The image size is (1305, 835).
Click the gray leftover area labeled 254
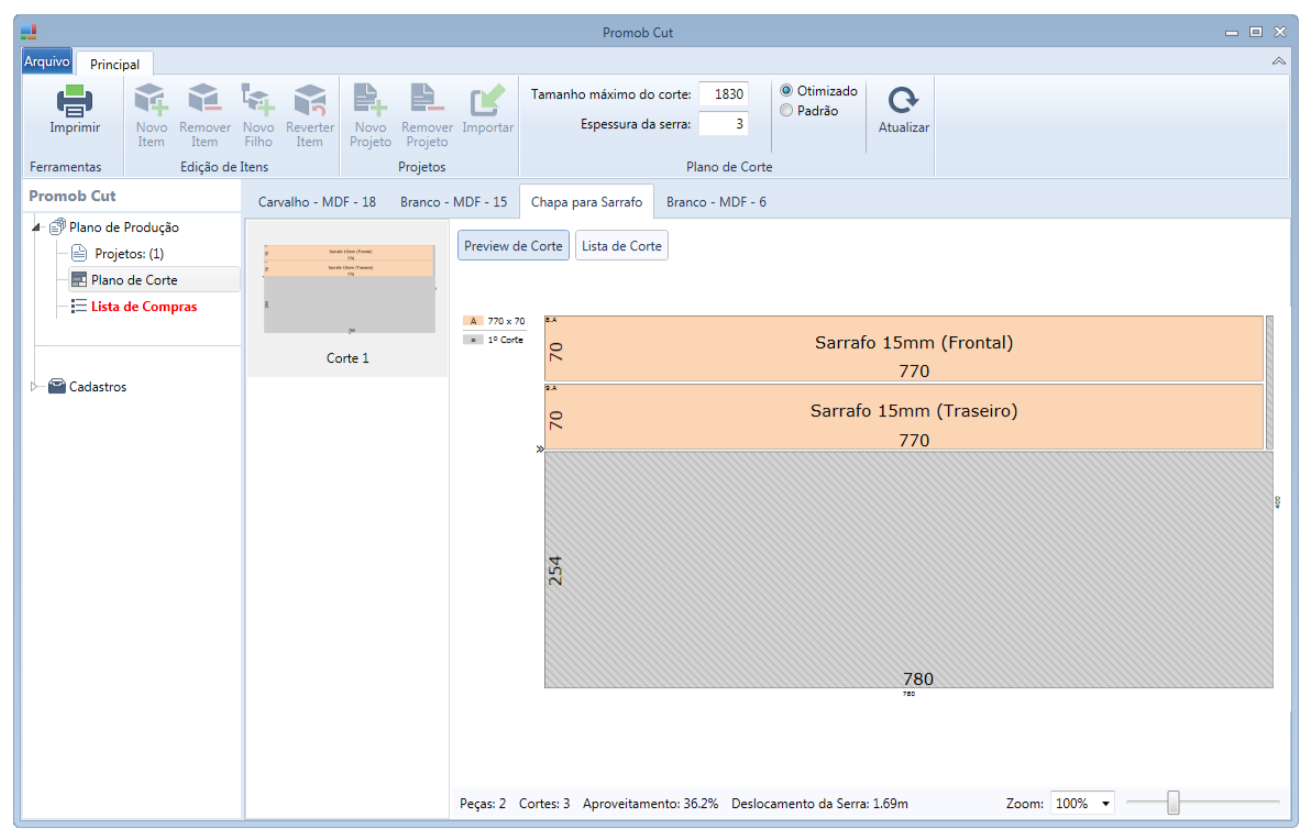click(908, 570)
